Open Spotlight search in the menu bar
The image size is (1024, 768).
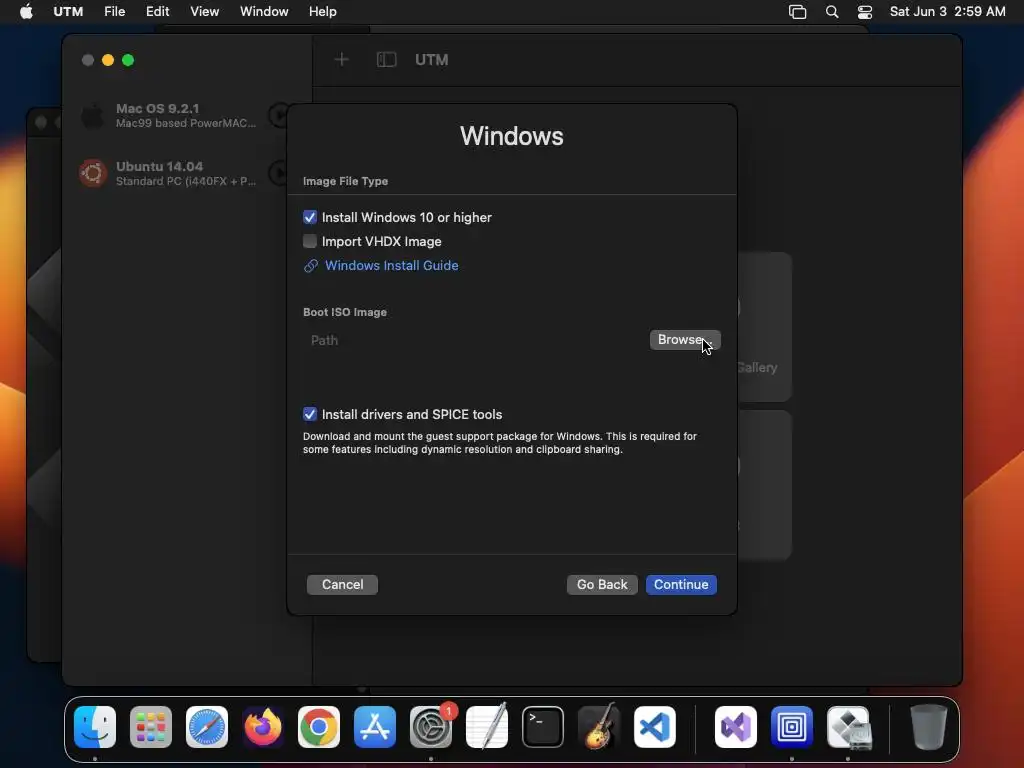click(832, 12)
